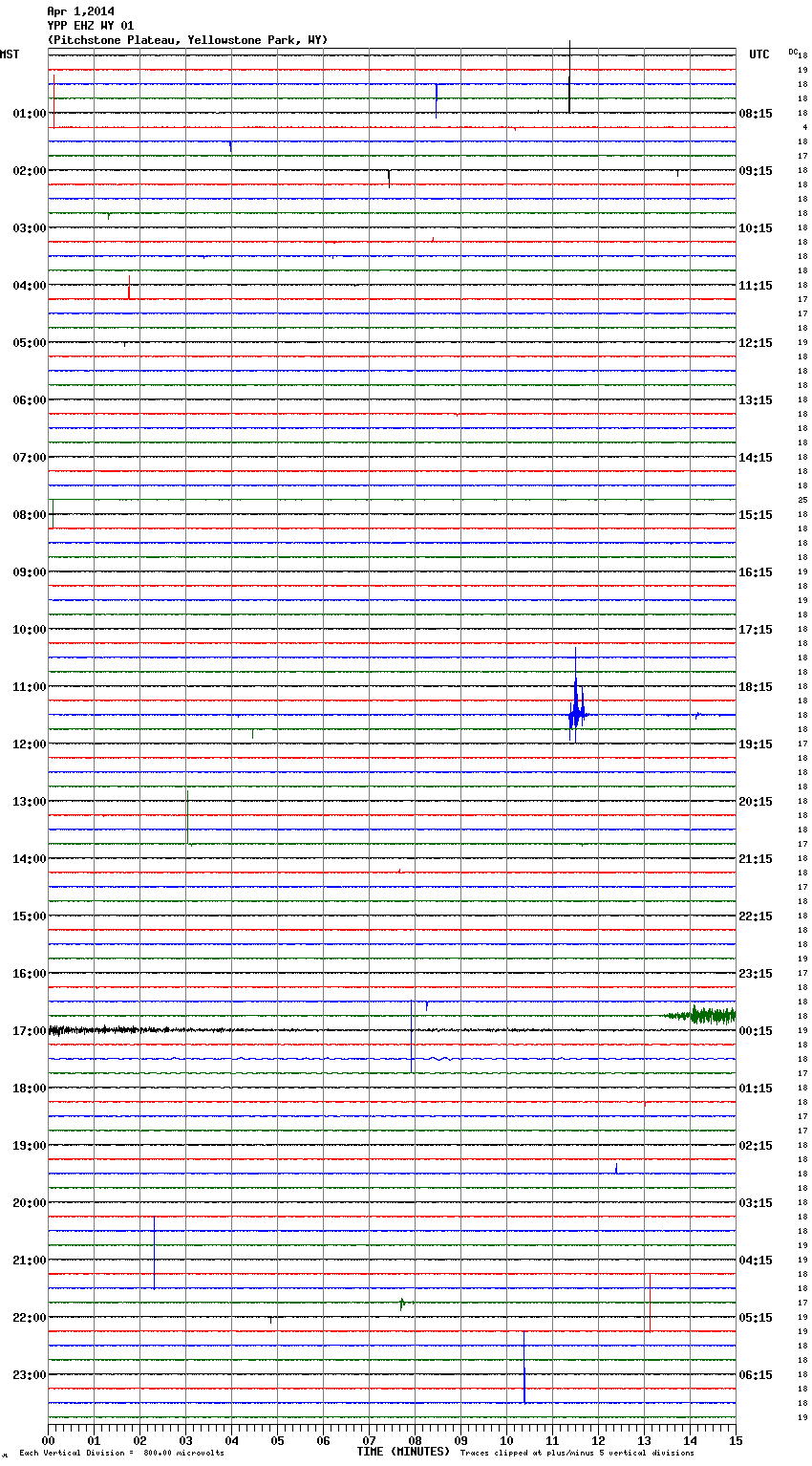The height and width of the screenshot is (1466, 812).
Task: Click the 20:00 MST time label
Action: point(30,1202)
